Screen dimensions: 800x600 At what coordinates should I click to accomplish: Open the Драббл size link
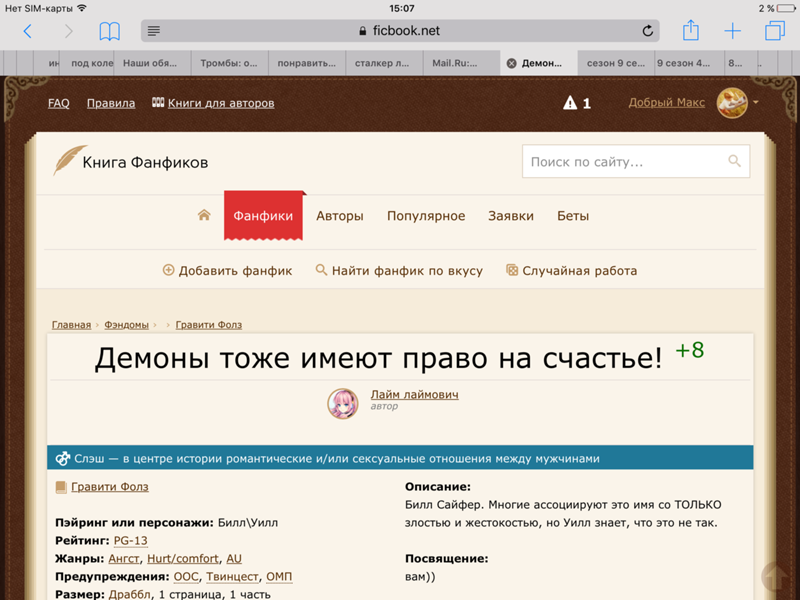tap(130, 594)
